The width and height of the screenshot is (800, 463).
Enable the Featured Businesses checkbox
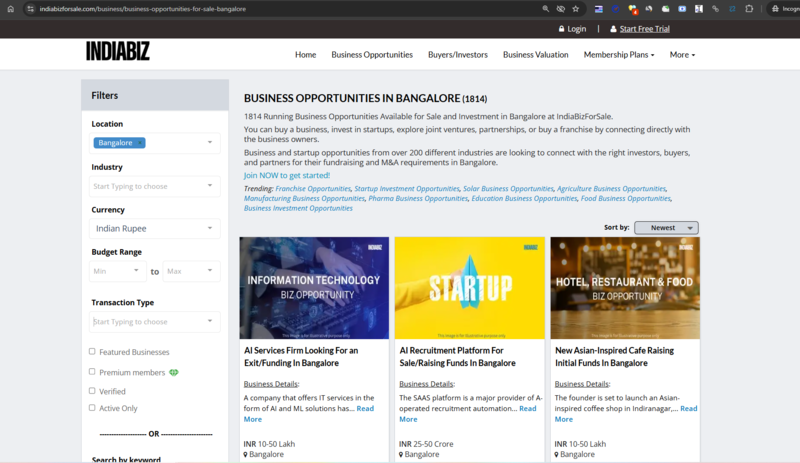(x=92, y=352)
